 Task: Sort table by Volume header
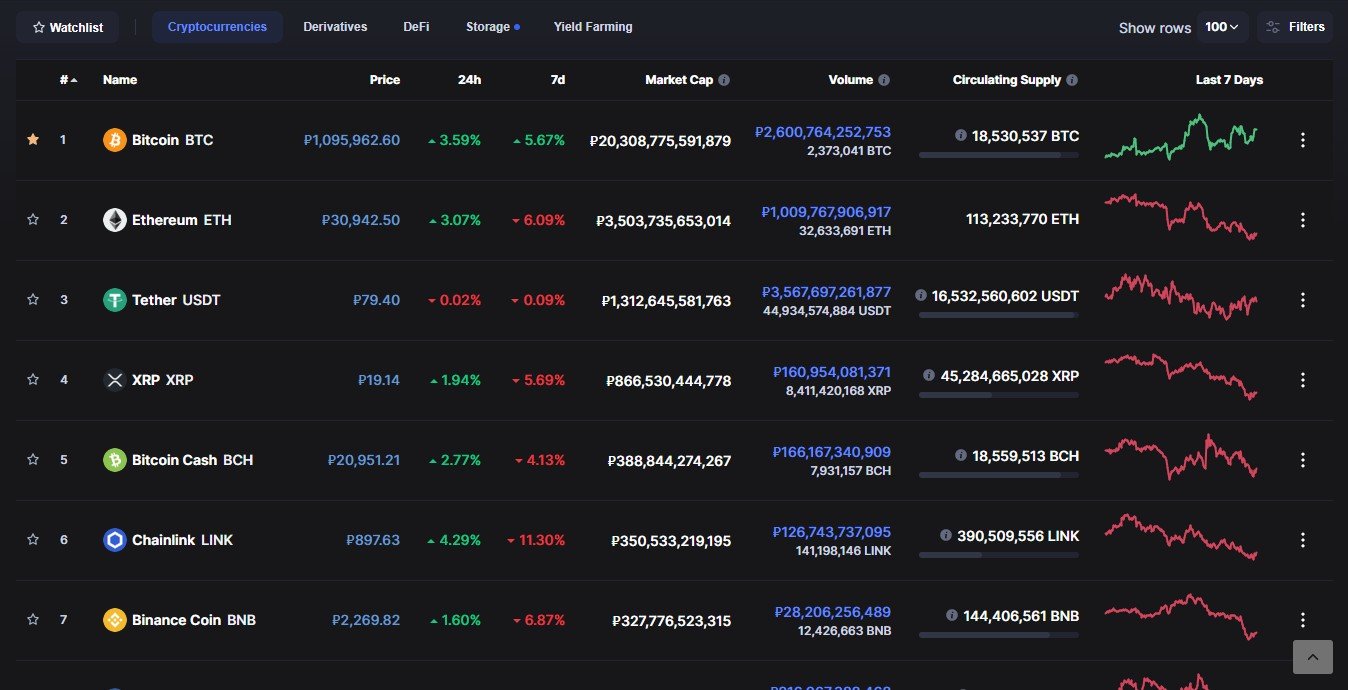click(x=851, y=80)
